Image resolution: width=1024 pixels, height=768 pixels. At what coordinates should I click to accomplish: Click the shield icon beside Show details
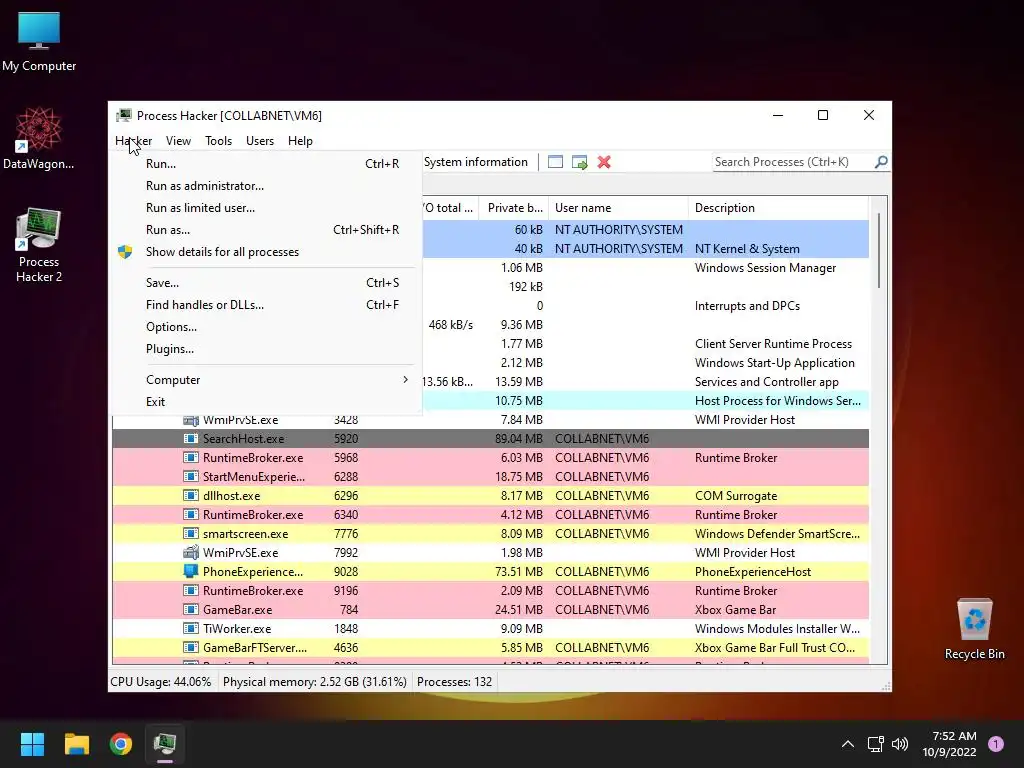coord(125,252)
